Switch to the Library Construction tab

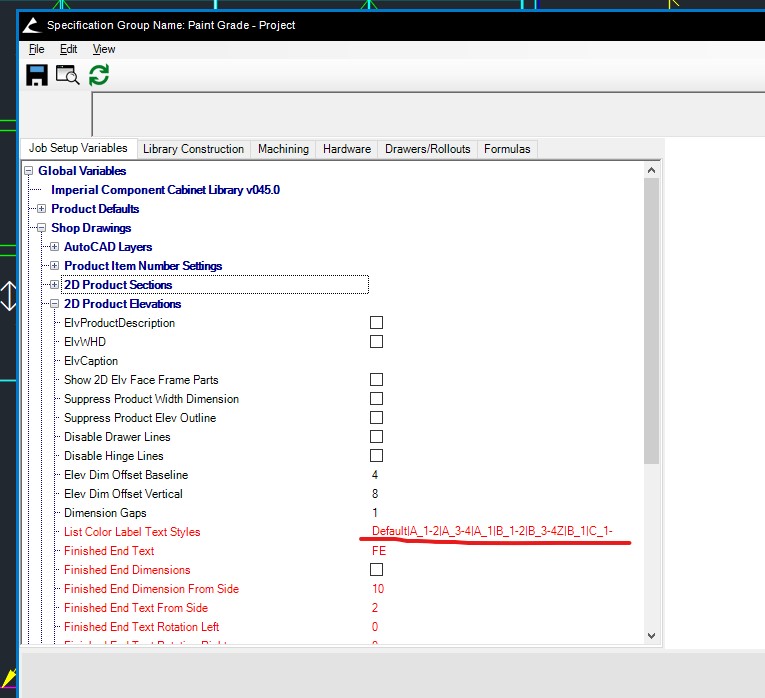point(193,149)
